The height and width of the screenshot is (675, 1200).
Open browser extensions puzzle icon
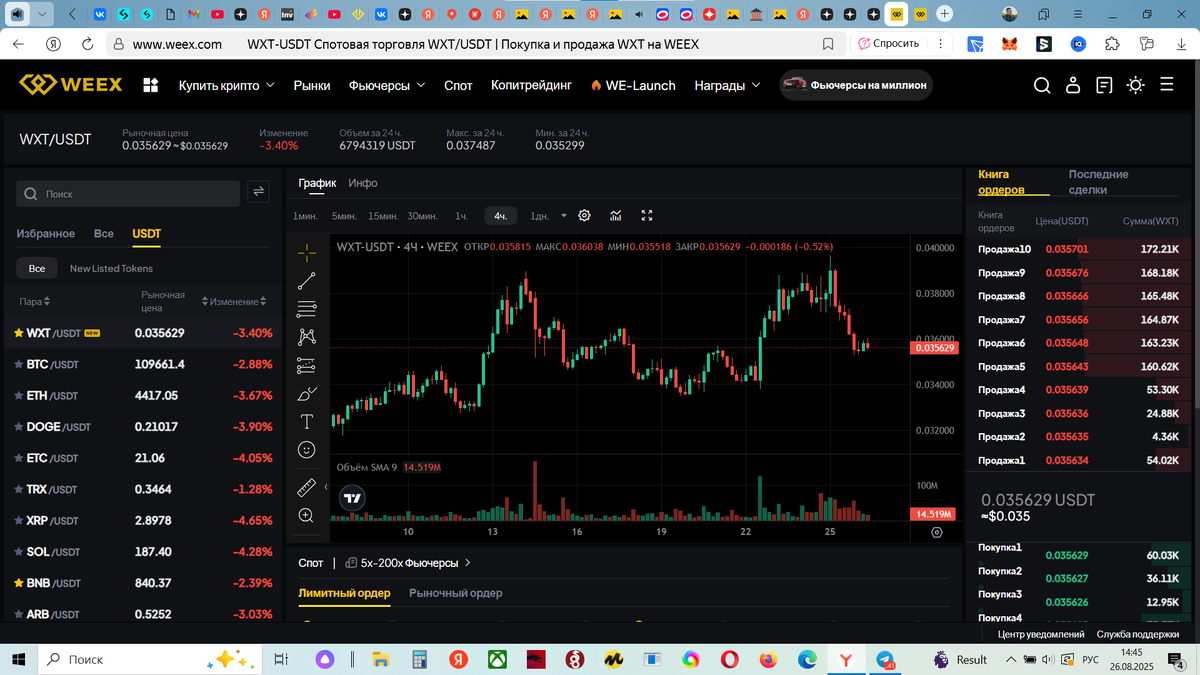pyautogui.click(x=1112, y=44)
